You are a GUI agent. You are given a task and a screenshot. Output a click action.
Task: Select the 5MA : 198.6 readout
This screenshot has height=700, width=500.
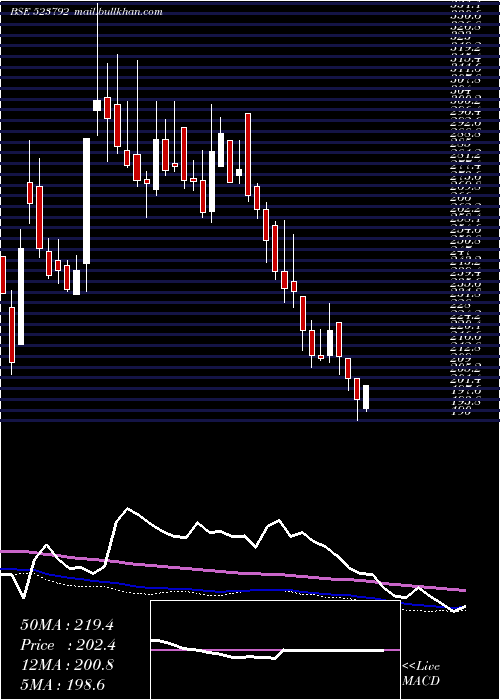click(x=63, y=685)
